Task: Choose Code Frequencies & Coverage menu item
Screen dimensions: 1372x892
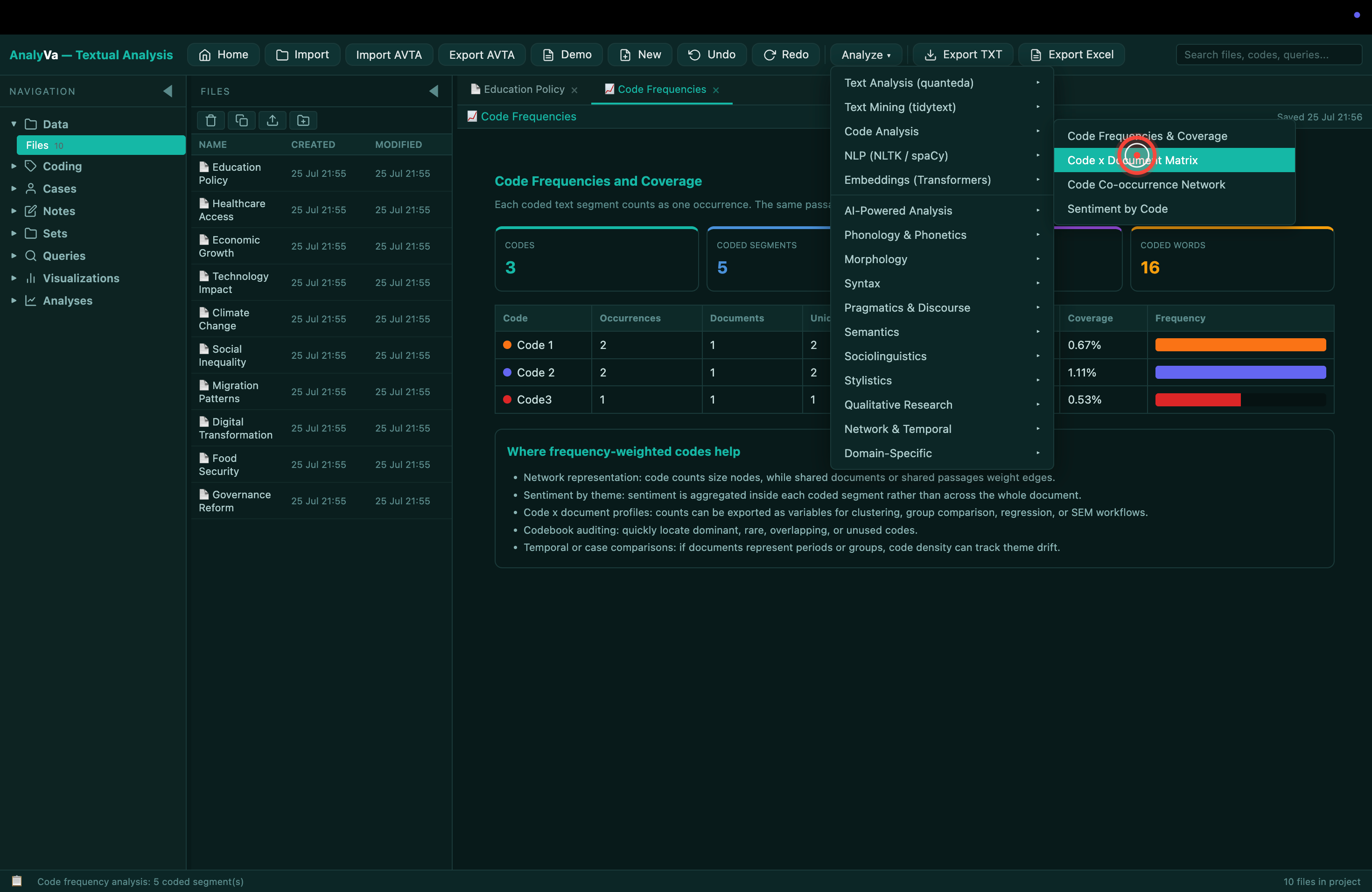Action: click(x=1174, y=136)
